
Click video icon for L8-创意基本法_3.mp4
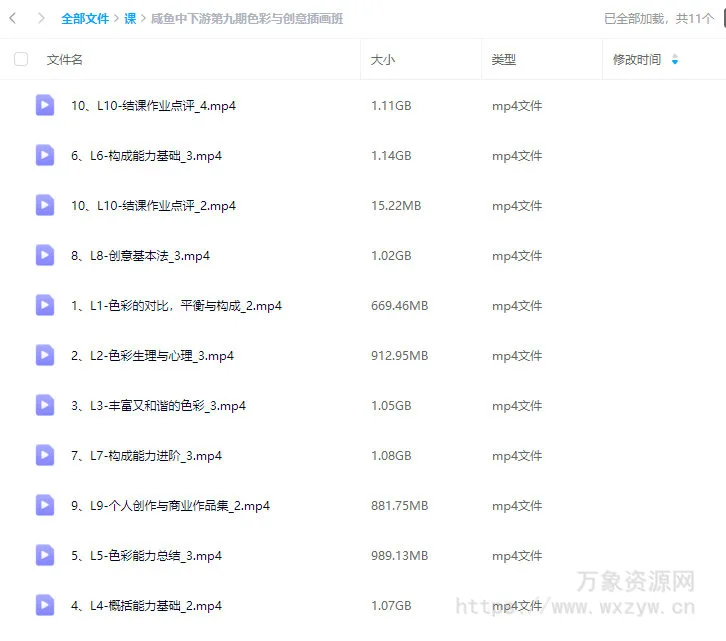click(45, 255)
